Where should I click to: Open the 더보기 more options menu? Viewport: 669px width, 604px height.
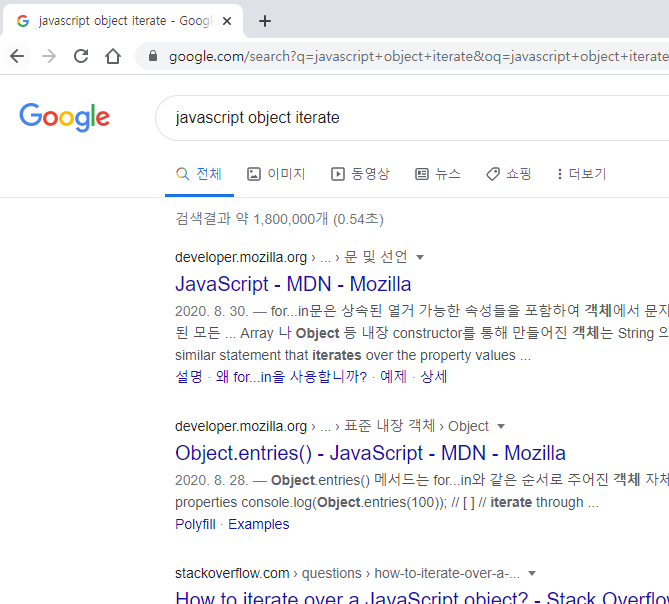[x=581, y=174]
